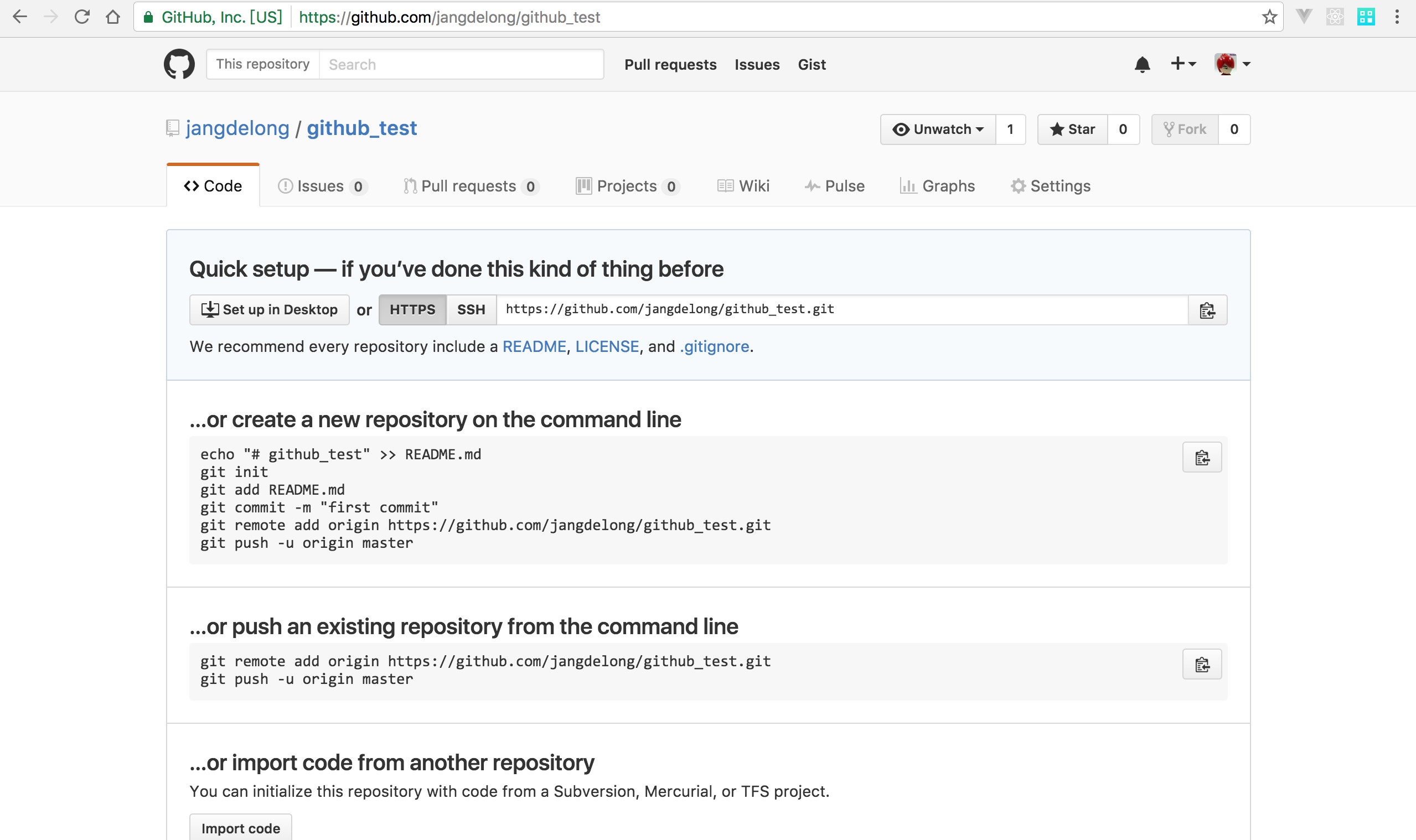Viewport: 1416px width, 840px height.
Task: Click the Fork button
Action: [1185, 129]
